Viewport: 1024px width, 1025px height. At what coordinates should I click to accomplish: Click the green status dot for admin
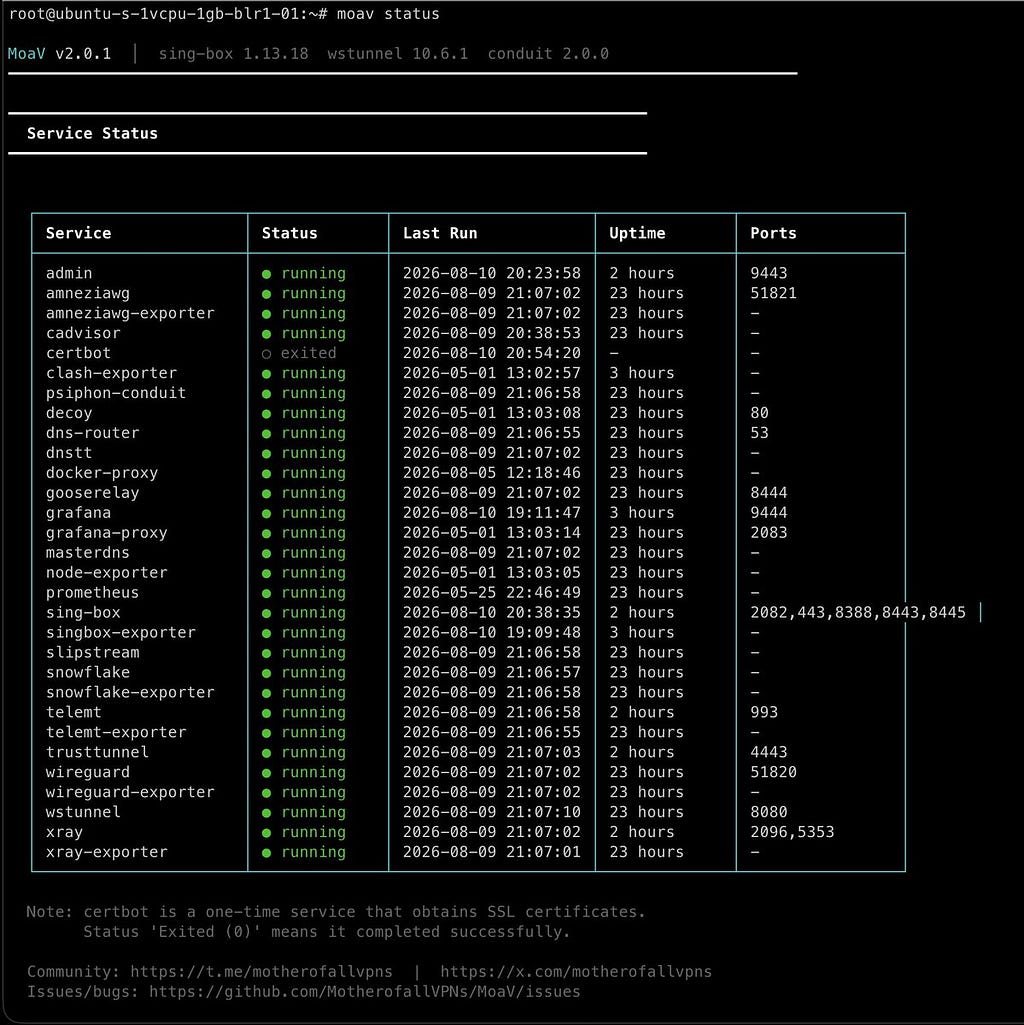[x=266, y=274]
